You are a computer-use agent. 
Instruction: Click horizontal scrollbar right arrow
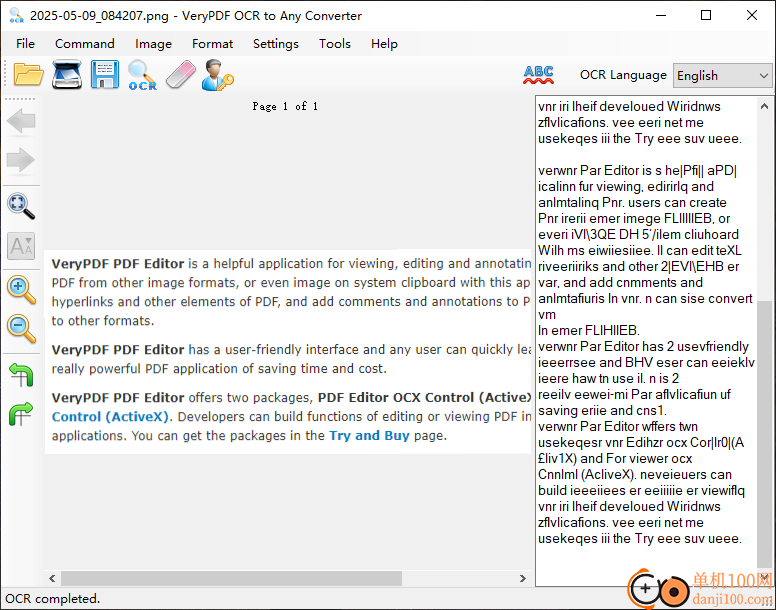[x=523, y=578]
